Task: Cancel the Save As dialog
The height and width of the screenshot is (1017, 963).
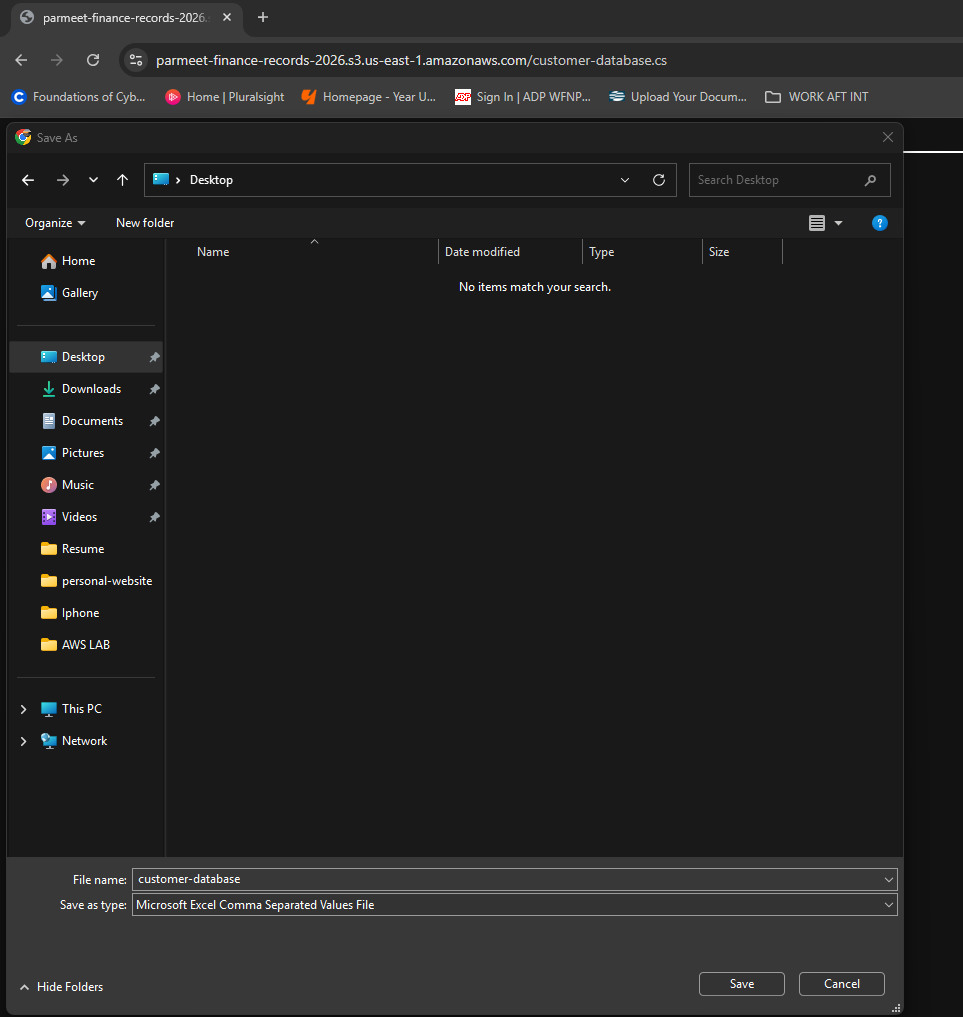Action: click(x=841, y=984)
